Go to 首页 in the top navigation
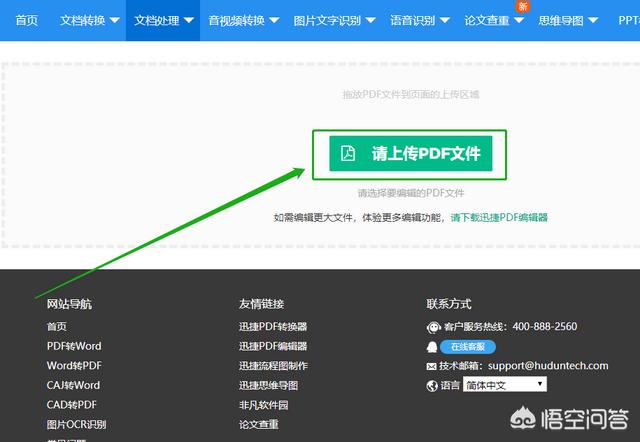This screenshot has width=640, height=442. pyautogui.click(x=27, y=20)
